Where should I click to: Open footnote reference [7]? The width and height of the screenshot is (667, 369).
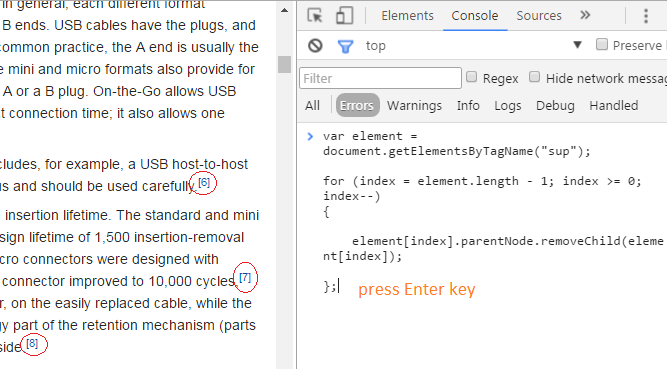pyautogui.click(x=245, y=277)
